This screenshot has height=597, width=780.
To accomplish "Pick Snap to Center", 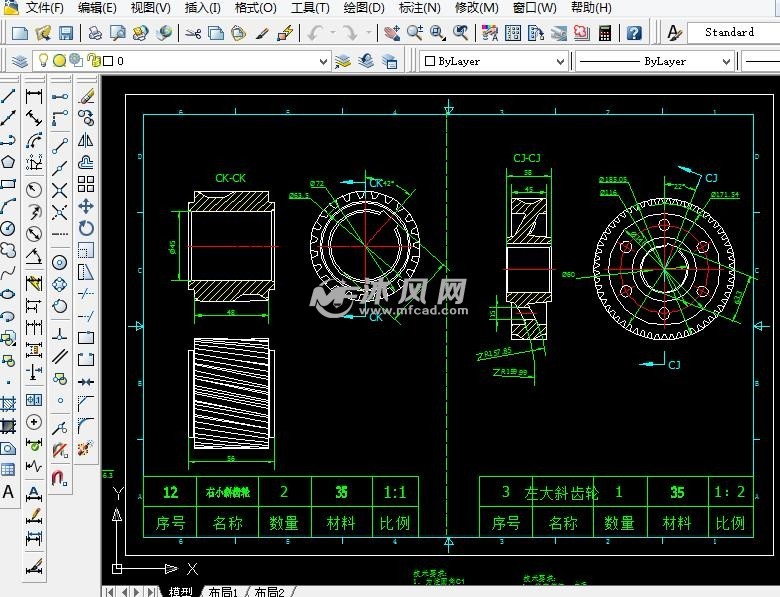I will point(60,262).
